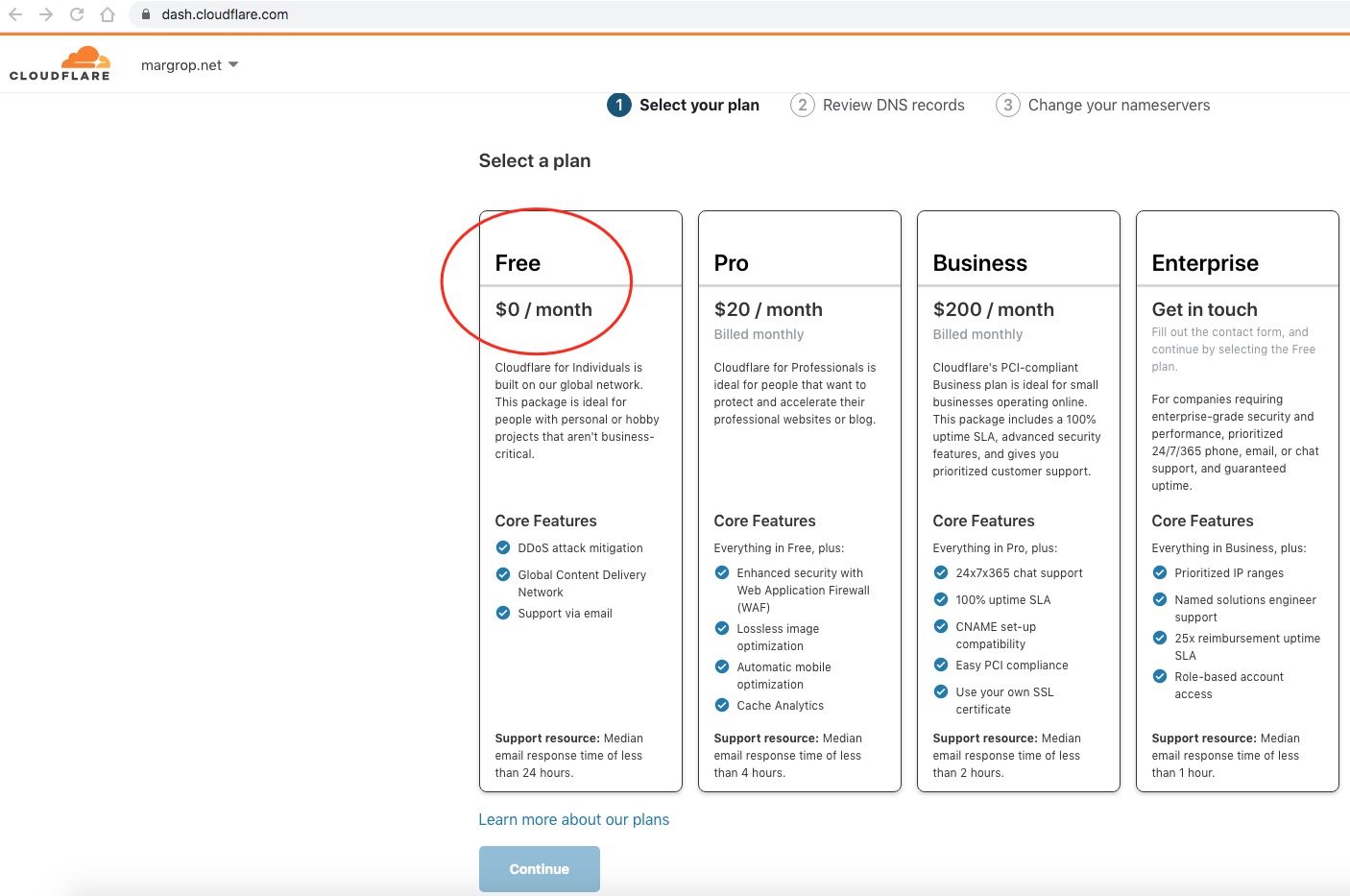Viewport: 1350px width, 896px height.
Task: Reload the page with the refresh icon
Action: (x=77, y=14)
